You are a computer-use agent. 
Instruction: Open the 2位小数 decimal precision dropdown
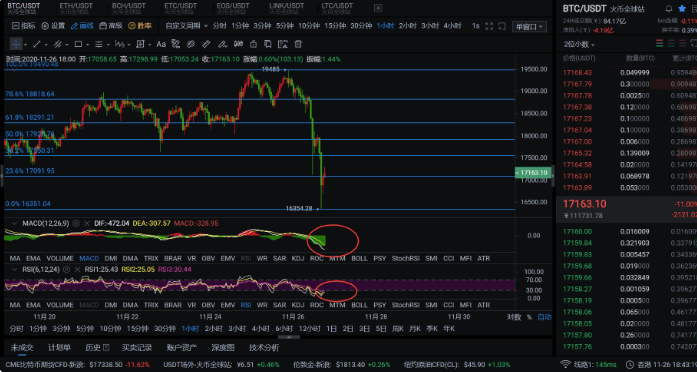tap(579, 44)
